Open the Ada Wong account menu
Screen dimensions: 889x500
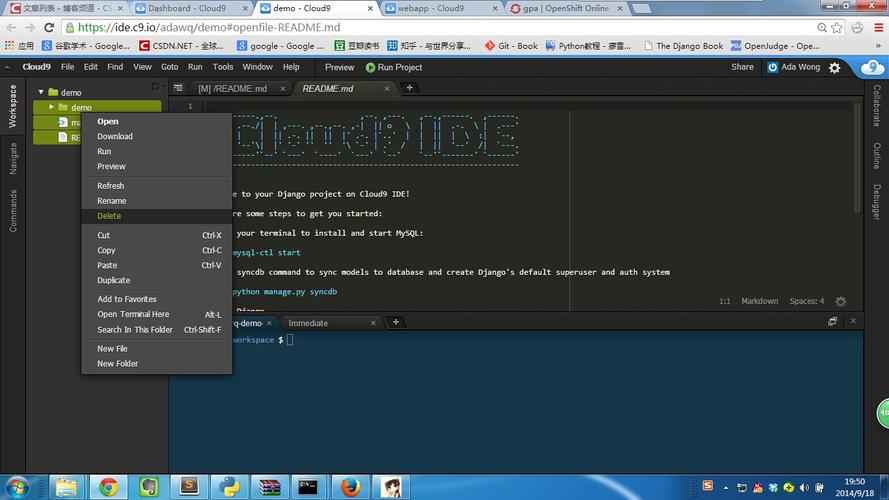tap(794, 67)
